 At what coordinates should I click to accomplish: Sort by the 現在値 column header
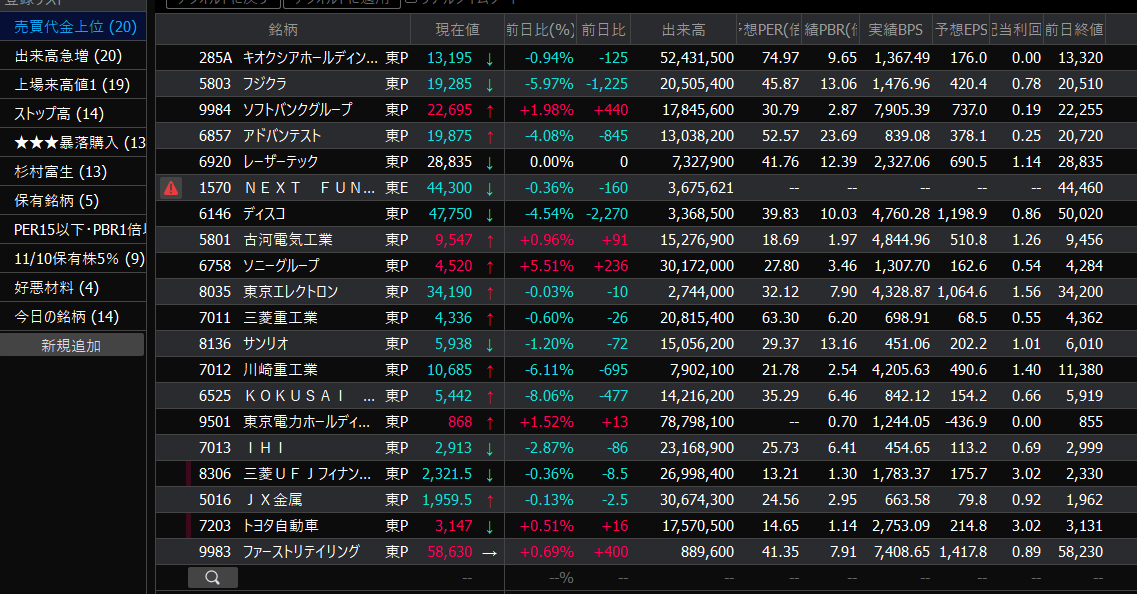[x=458, y=29]
